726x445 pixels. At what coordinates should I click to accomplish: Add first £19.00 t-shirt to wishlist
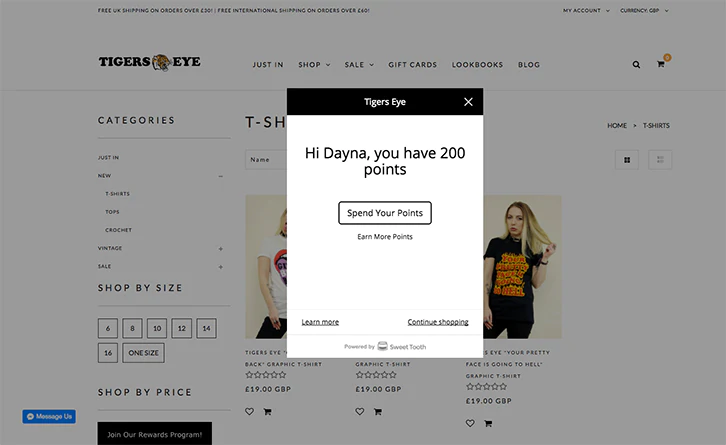pyautogui.click(x=250, y=411)
